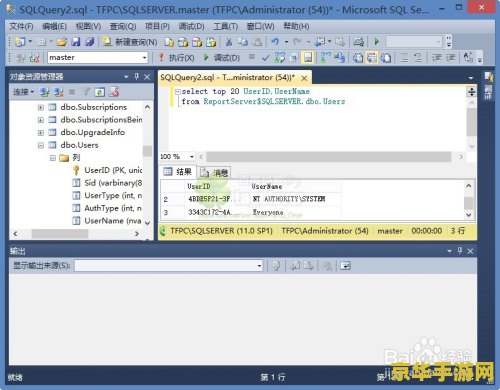Open the 显示输出来源 source combo box

(169, 266)
